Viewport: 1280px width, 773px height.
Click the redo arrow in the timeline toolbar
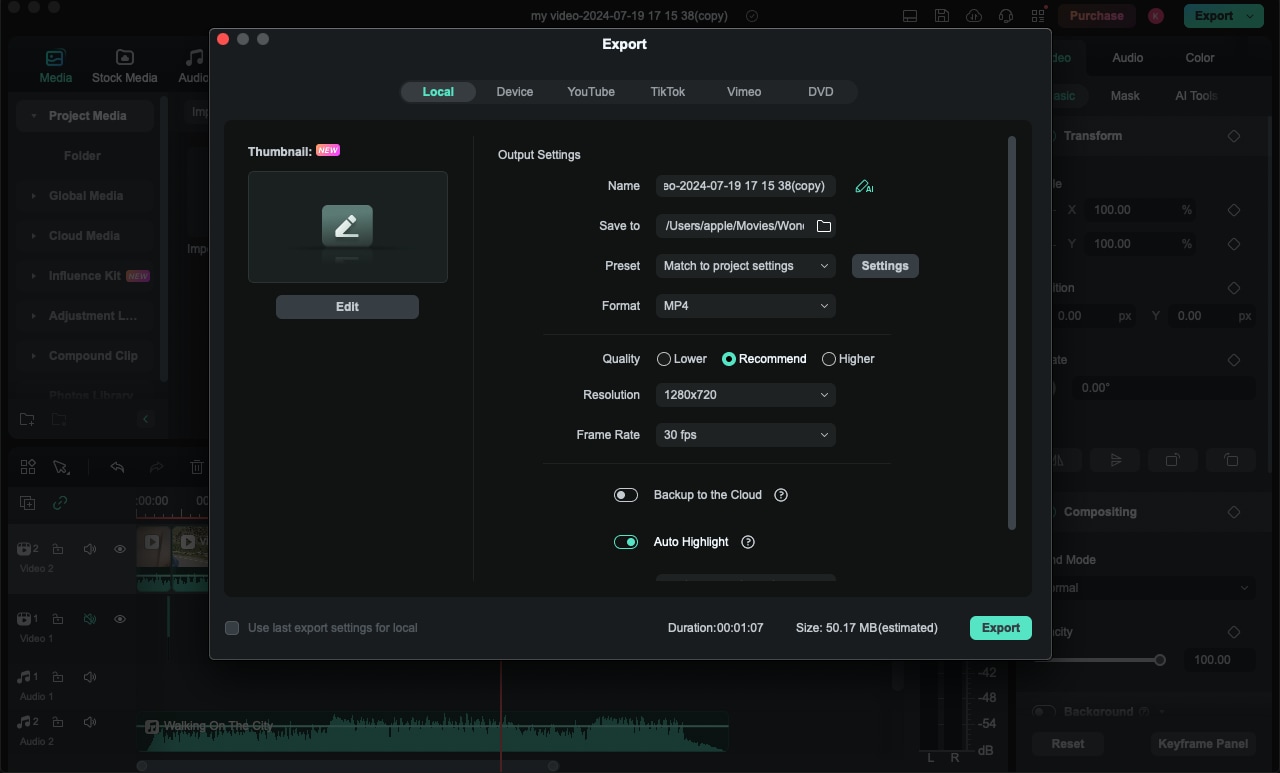click(x=157, y=467)
